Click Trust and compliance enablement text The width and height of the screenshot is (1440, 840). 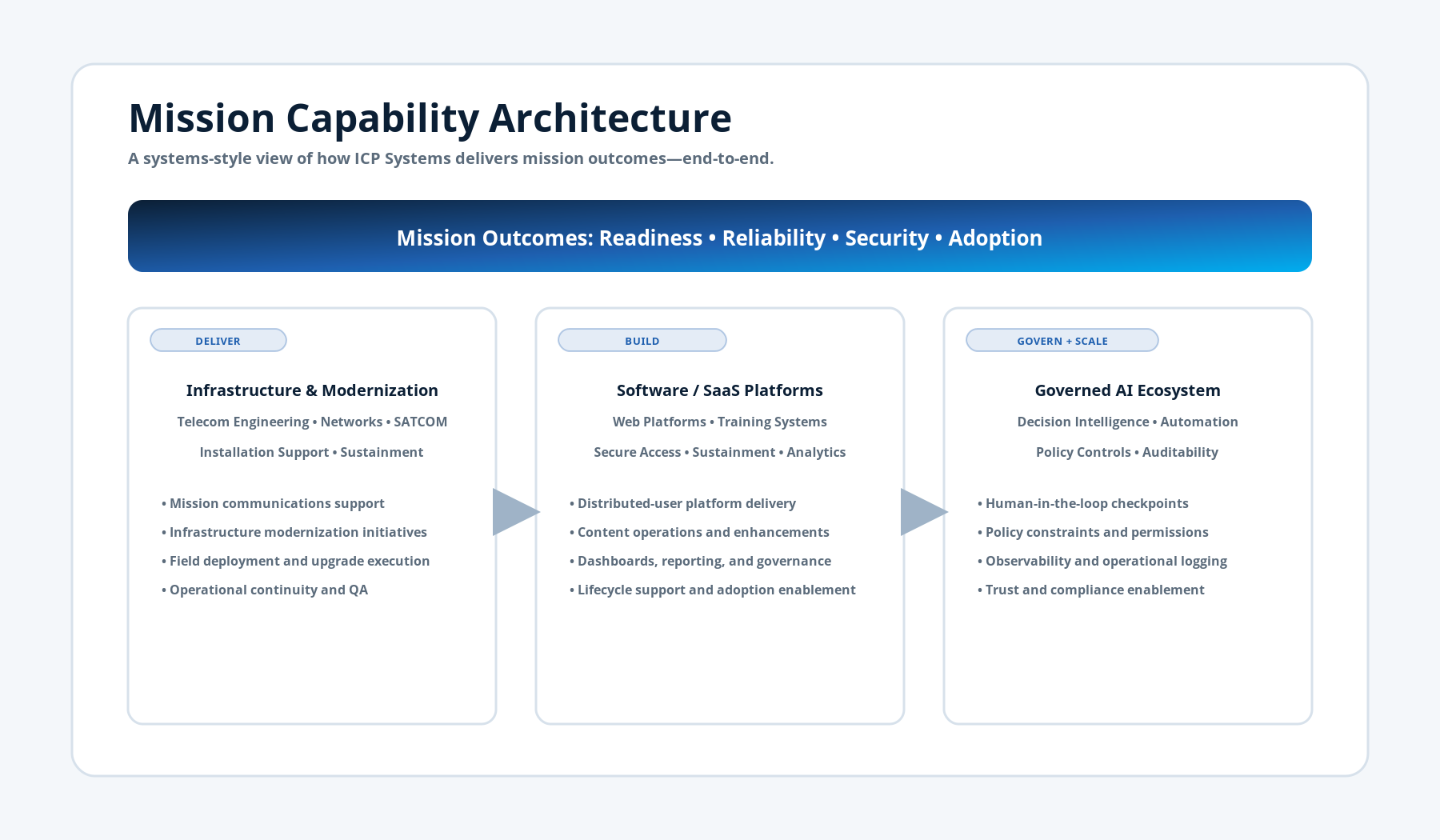1094,590
